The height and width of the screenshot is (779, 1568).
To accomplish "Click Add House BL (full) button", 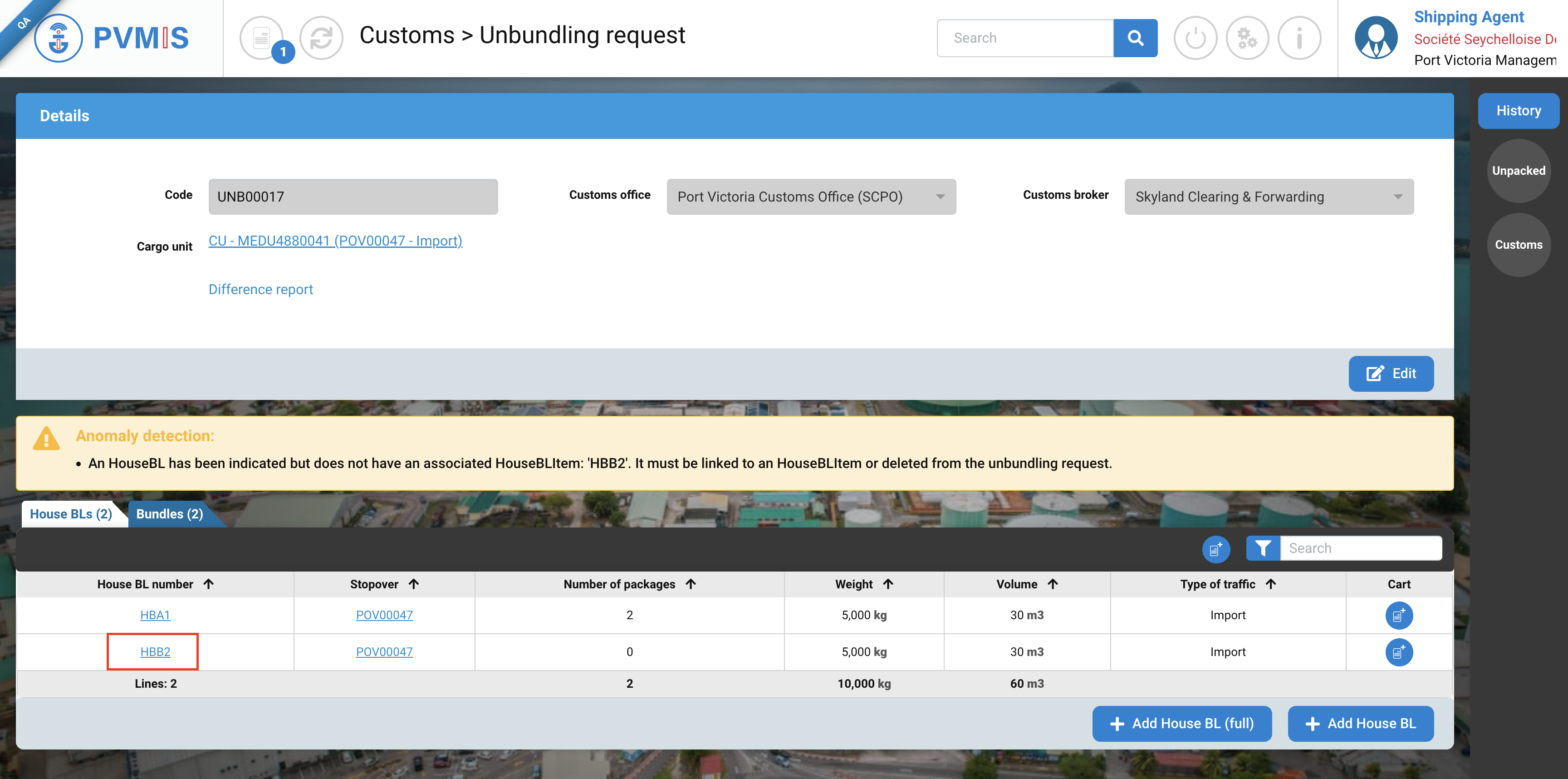I will tap(1181, 724).
